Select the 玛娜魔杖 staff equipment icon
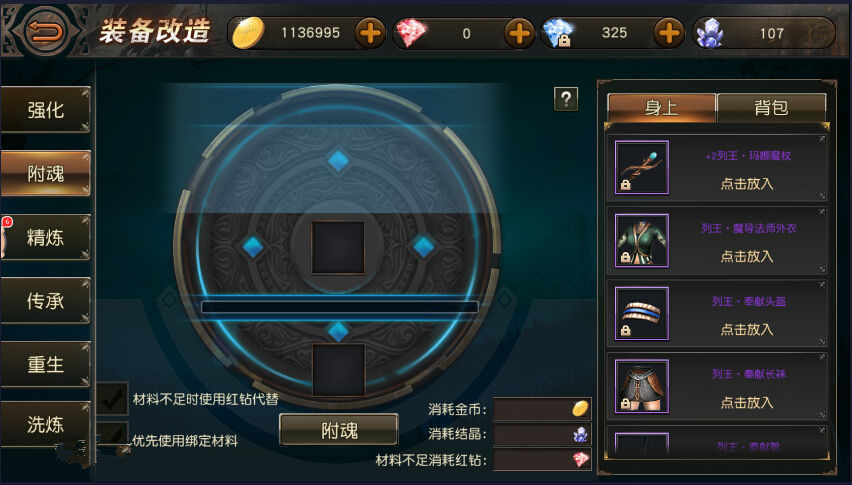Image resolution: width=852 pixels, height=485 pixels. pyautogui.click(x=642, y=167)
